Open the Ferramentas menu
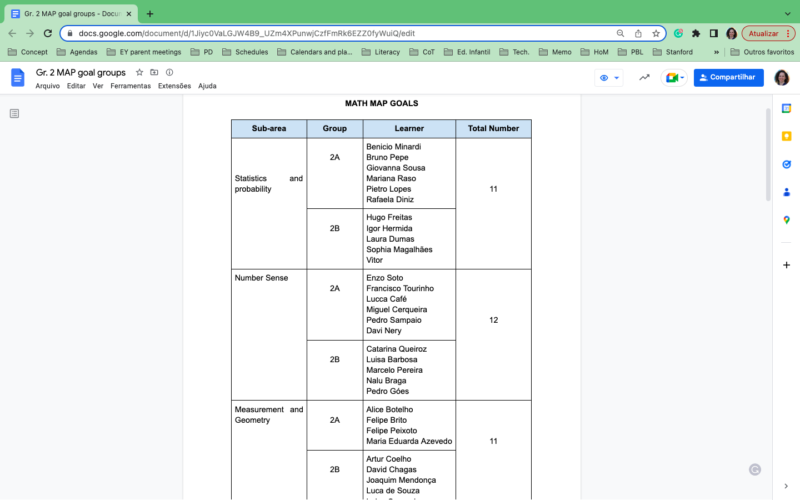The image size is (800, 500). click(130, 86)
